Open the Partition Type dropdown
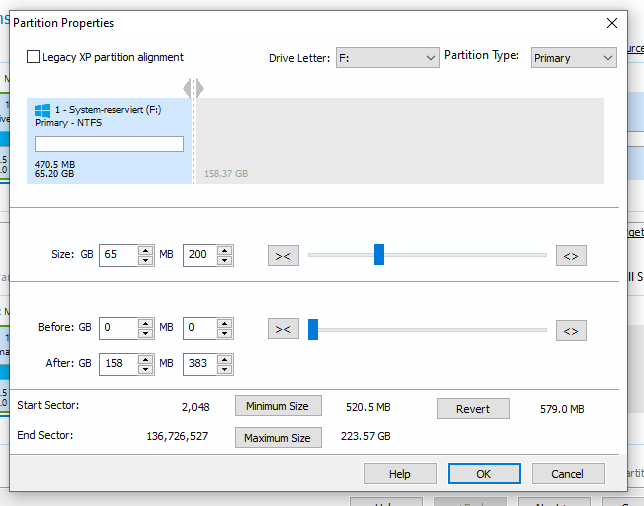This screenshot has width=644, height=506. (x=573, y=58)
